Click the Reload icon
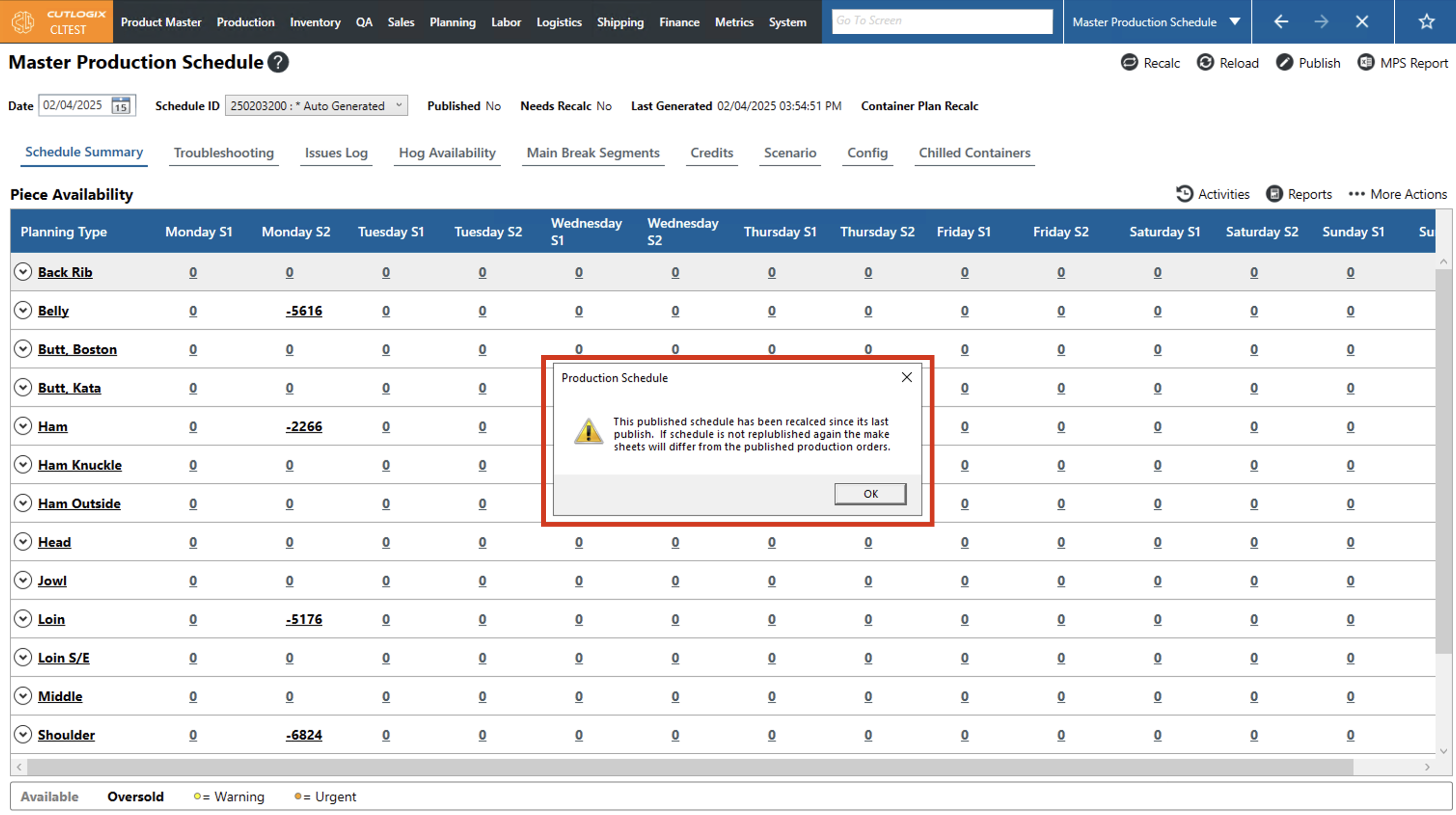Image resolution: width=1456 pixels, height=815 pixels. pyautogui.click(x=1205, y=63)
